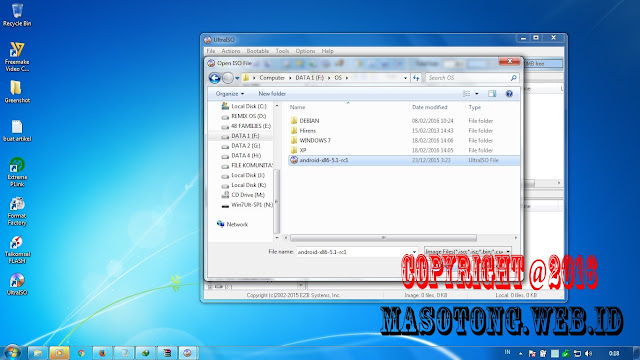The height and width of the screenshot is (360, 640).
Task: Open the Recycle Bin desktop icon
Action: [x=17, y=15]
